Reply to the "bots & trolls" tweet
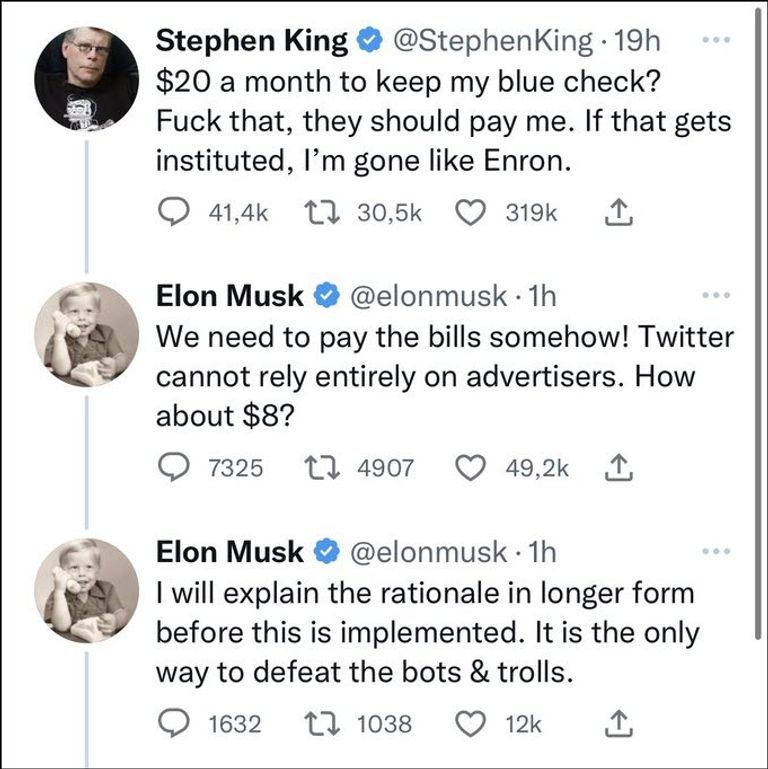 click(x=176, y=723)
